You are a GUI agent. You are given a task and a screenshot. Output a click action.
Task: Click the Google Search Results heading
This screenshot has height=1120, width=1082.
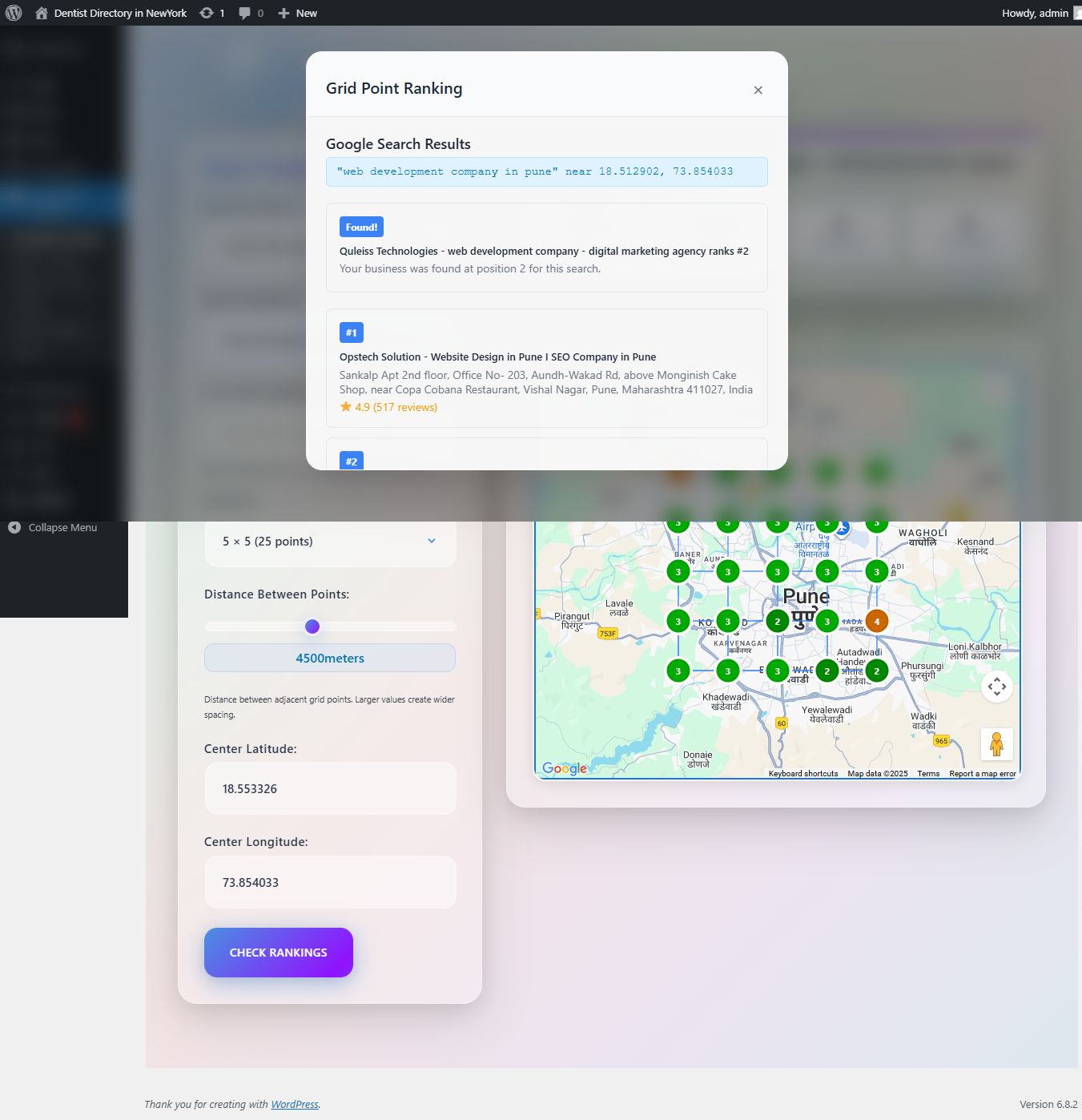pos(398,144)
